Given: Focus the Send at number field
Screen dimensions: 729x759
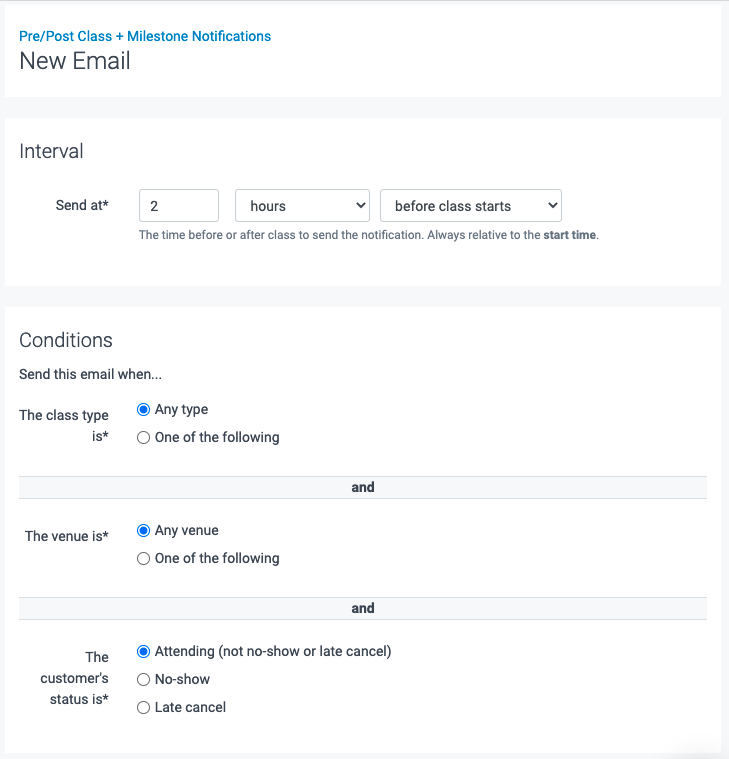Looking at the screenshot, I should 179,206.
